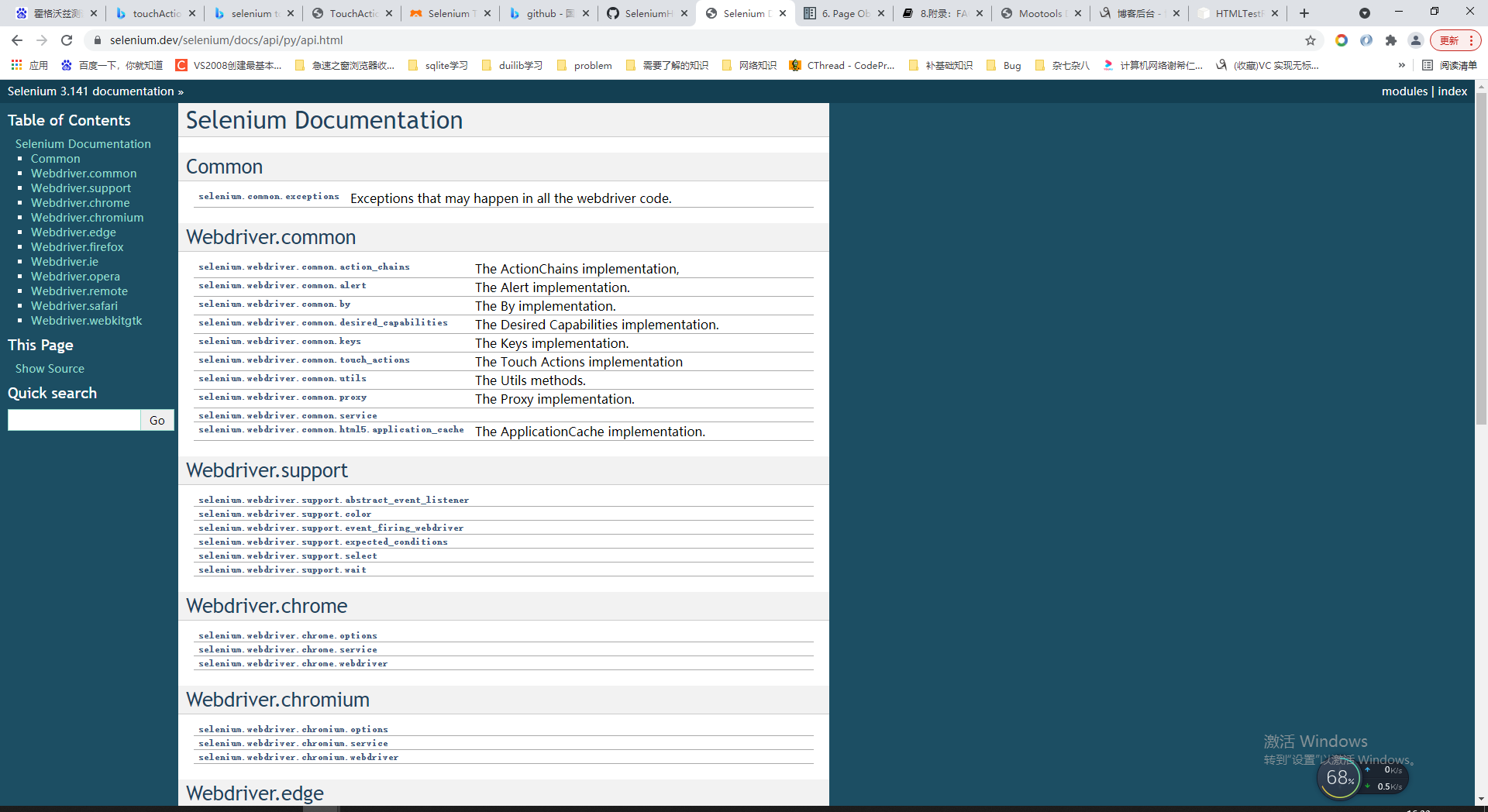This screenshot has height=812, width=1488.
Task: Click the Selenium 3.141 documentation breadcrumb
Action: (91, 91)
